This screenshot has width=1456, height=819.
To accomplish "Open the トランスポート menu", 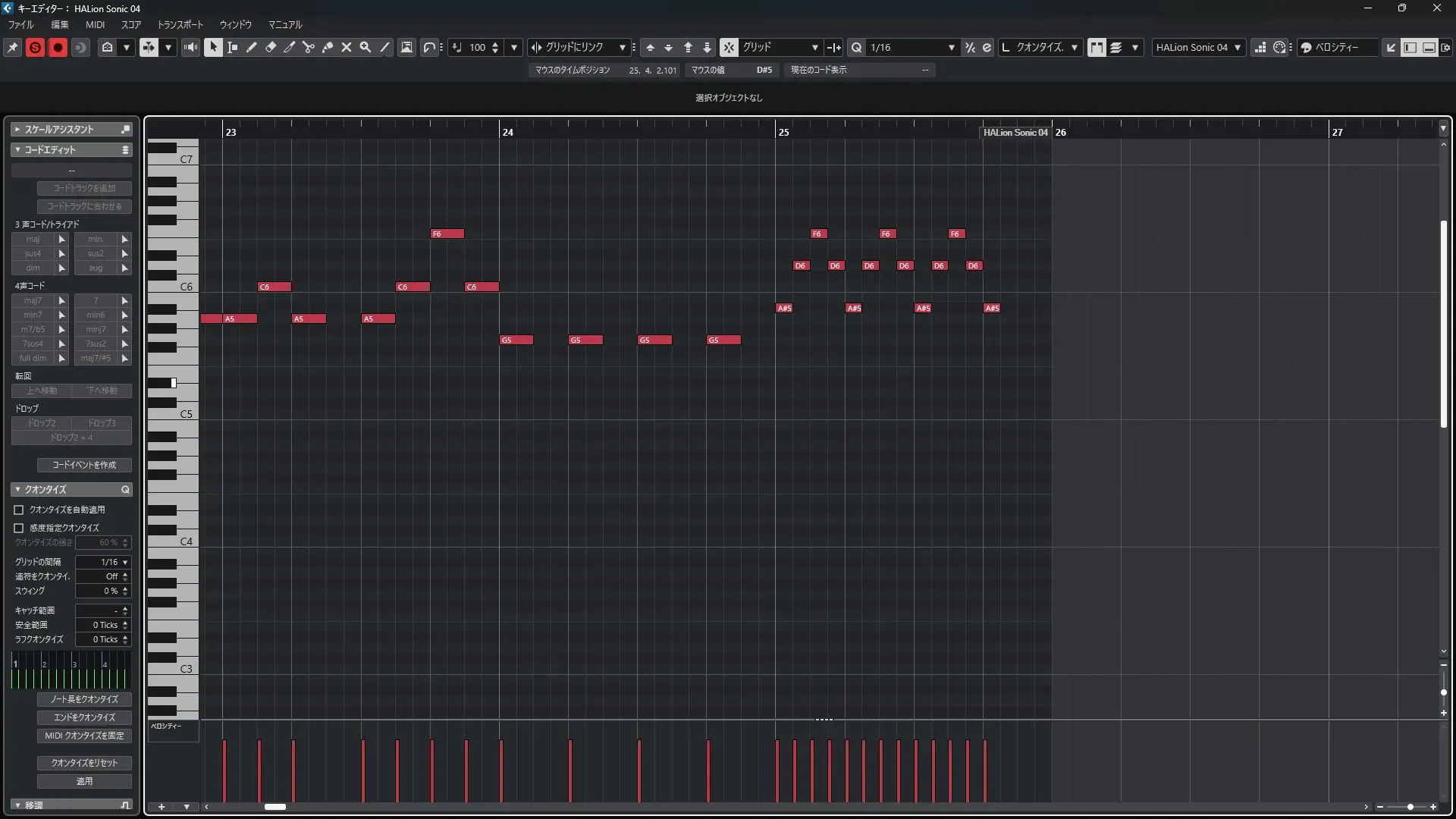I will pyautogui.click(x=180, y=24).
